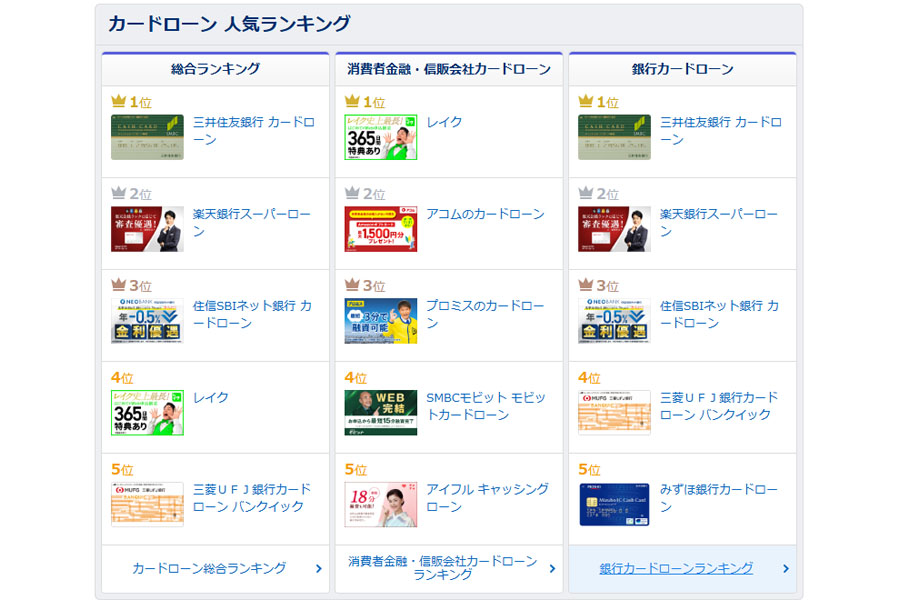Open 三井住友銀行 カードローン link in 銀行カードローン column
Screen dimensions: 900x600
[x=721, y=130]
